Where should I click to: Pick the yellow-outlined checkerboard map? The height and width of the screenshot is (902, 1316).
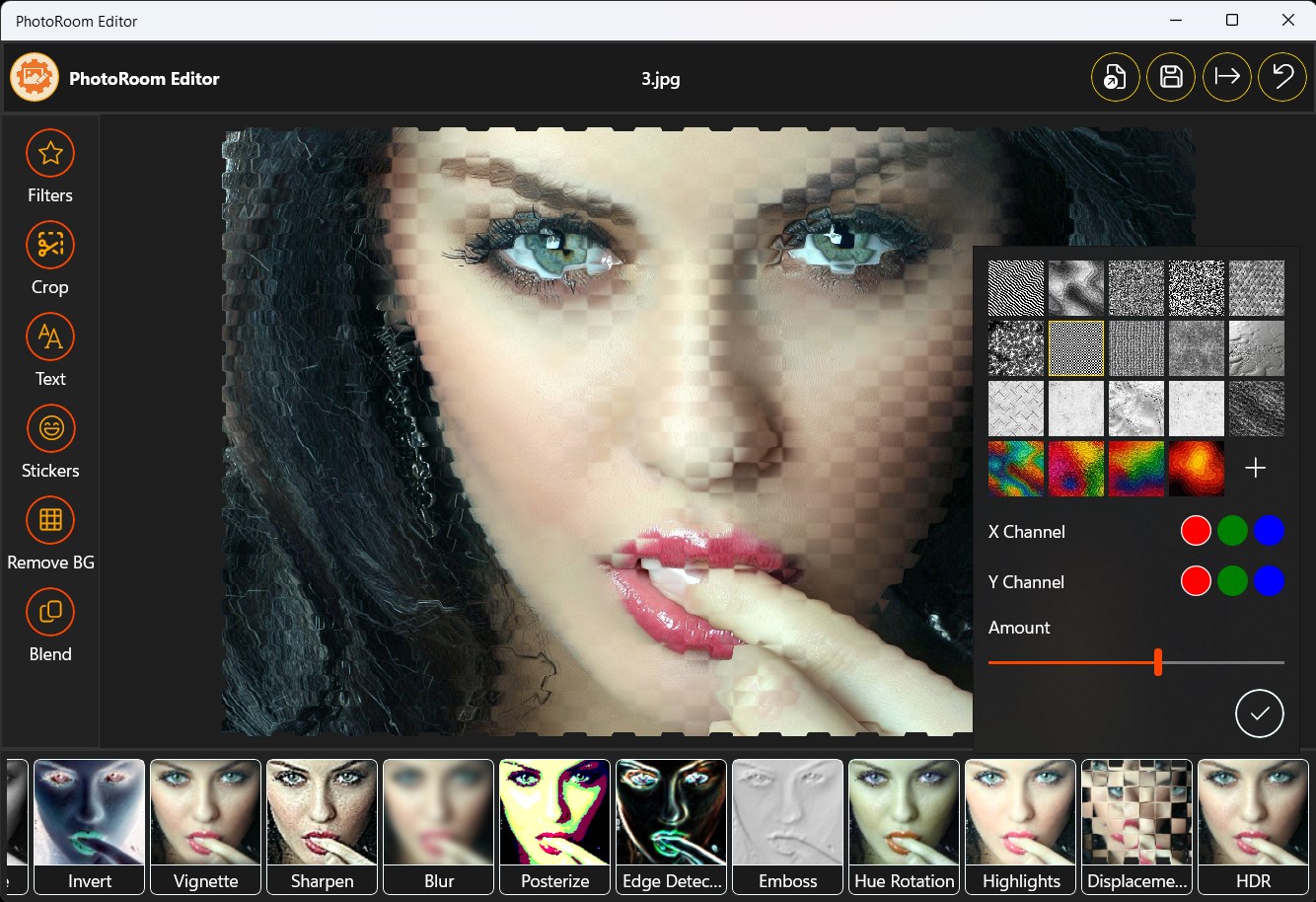coord(1076,348)
